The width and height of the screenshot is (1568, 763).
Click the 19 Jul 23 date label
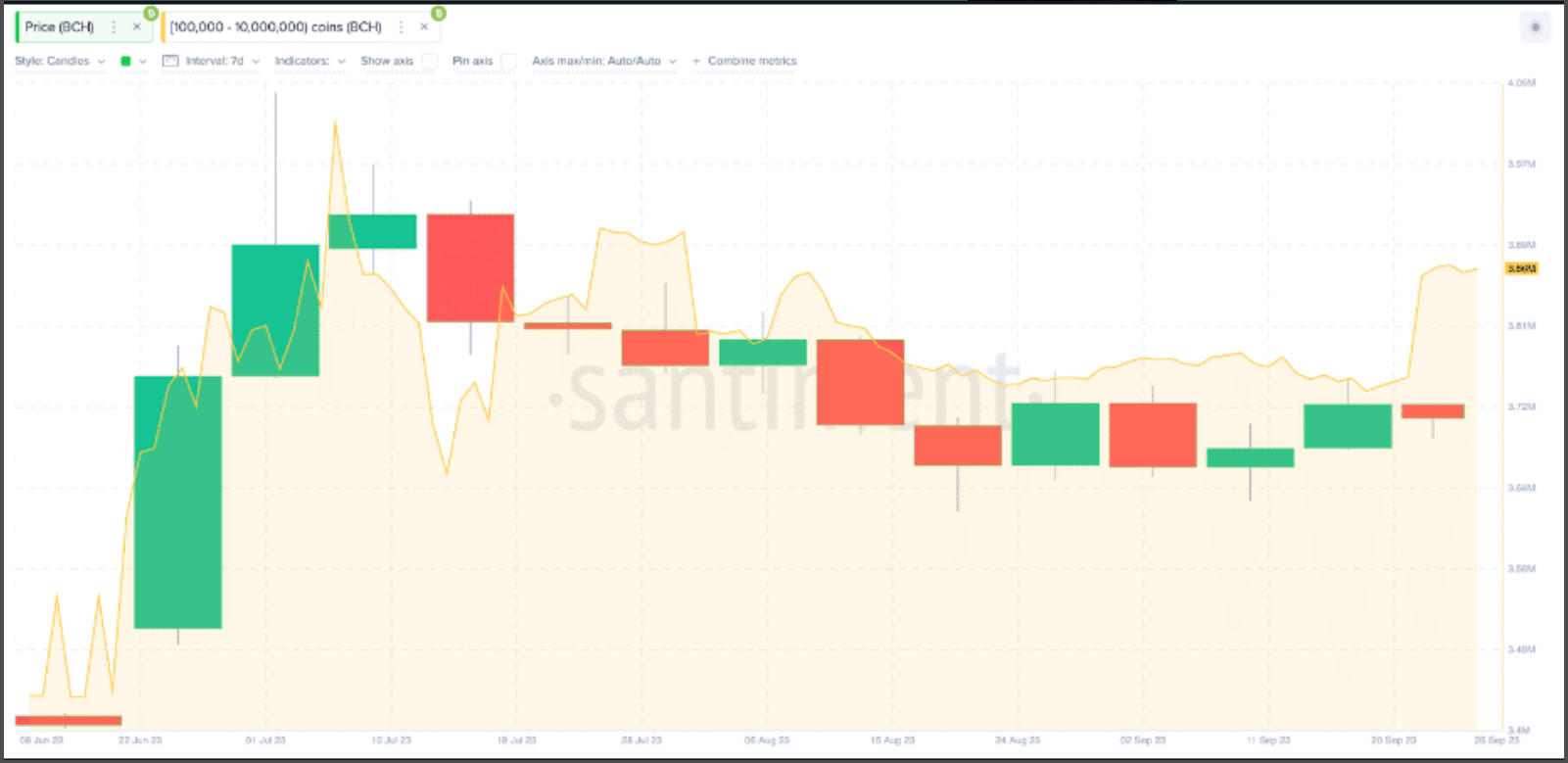point(516,740)
